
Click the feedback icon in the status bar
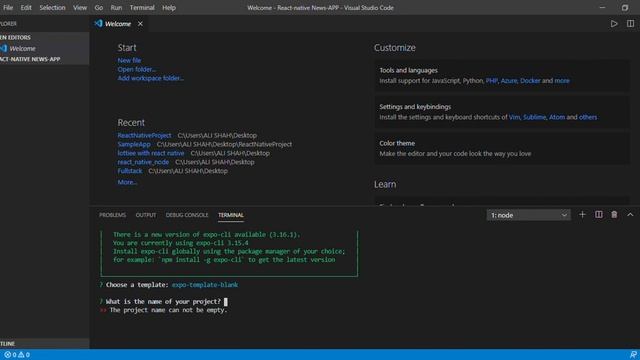click(x=633, y=355)
